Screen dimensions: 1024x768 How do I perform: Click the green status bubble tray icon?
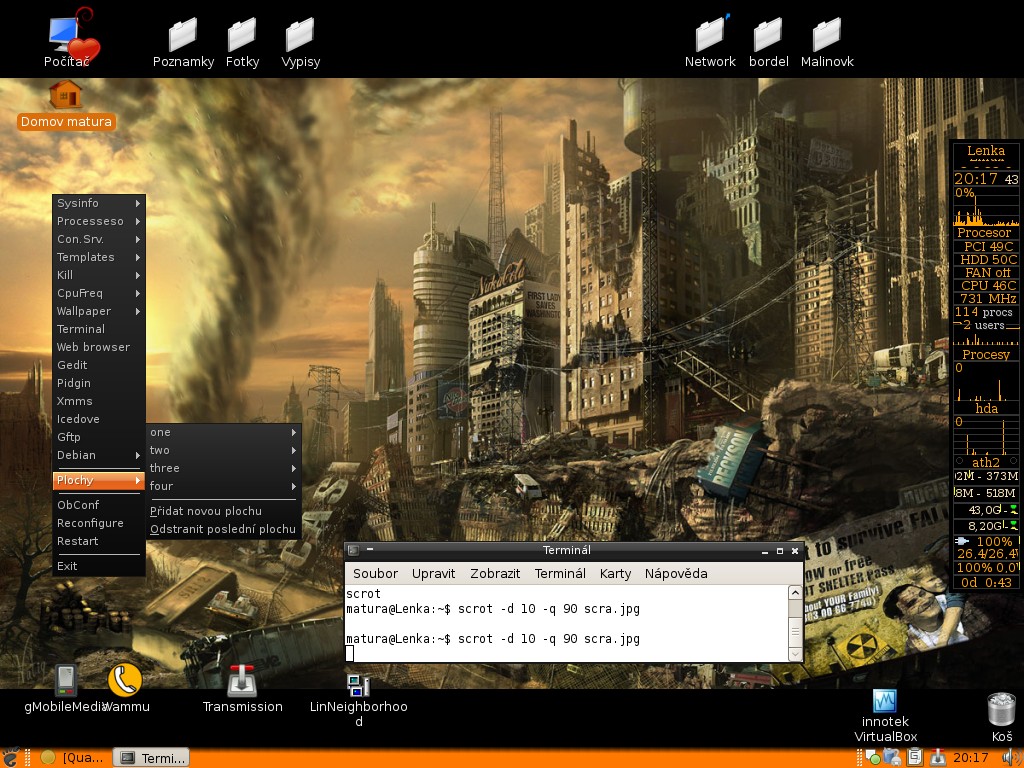click(x=873, y=758)
